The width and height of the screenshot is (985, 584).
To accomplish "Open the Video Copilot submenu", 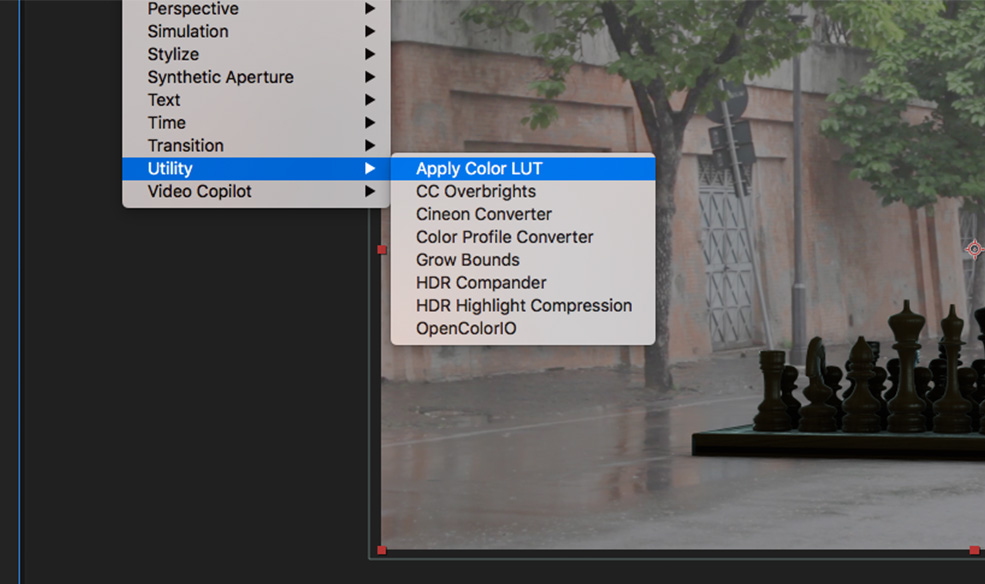I will point(256,192).
